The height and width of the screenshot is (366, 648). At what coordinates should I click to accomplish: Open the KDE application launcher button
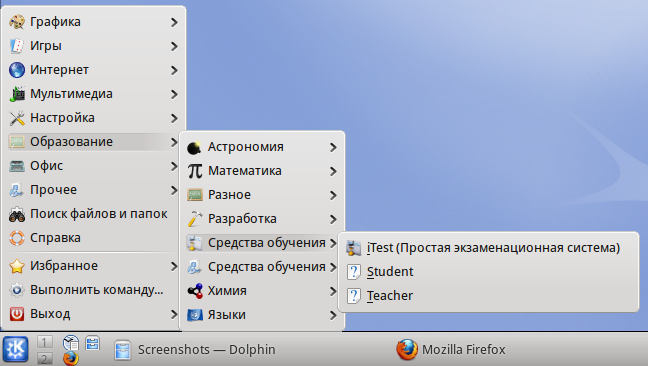coord(15,349)
